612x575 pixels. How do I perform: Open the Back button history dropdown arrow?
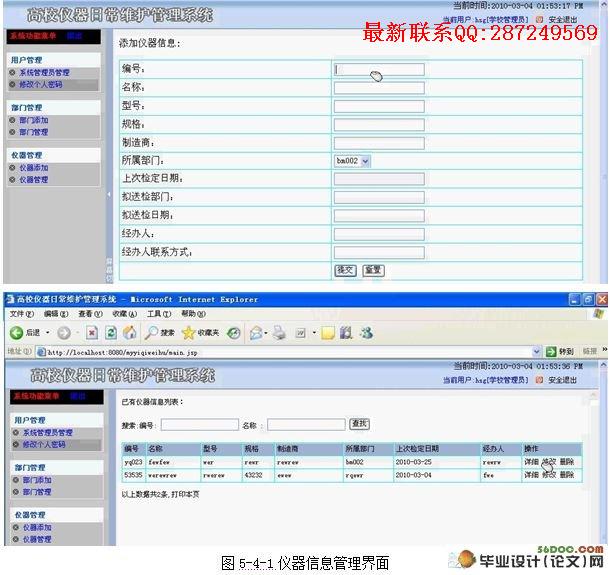pyautogui.click(x=48, y=333)
